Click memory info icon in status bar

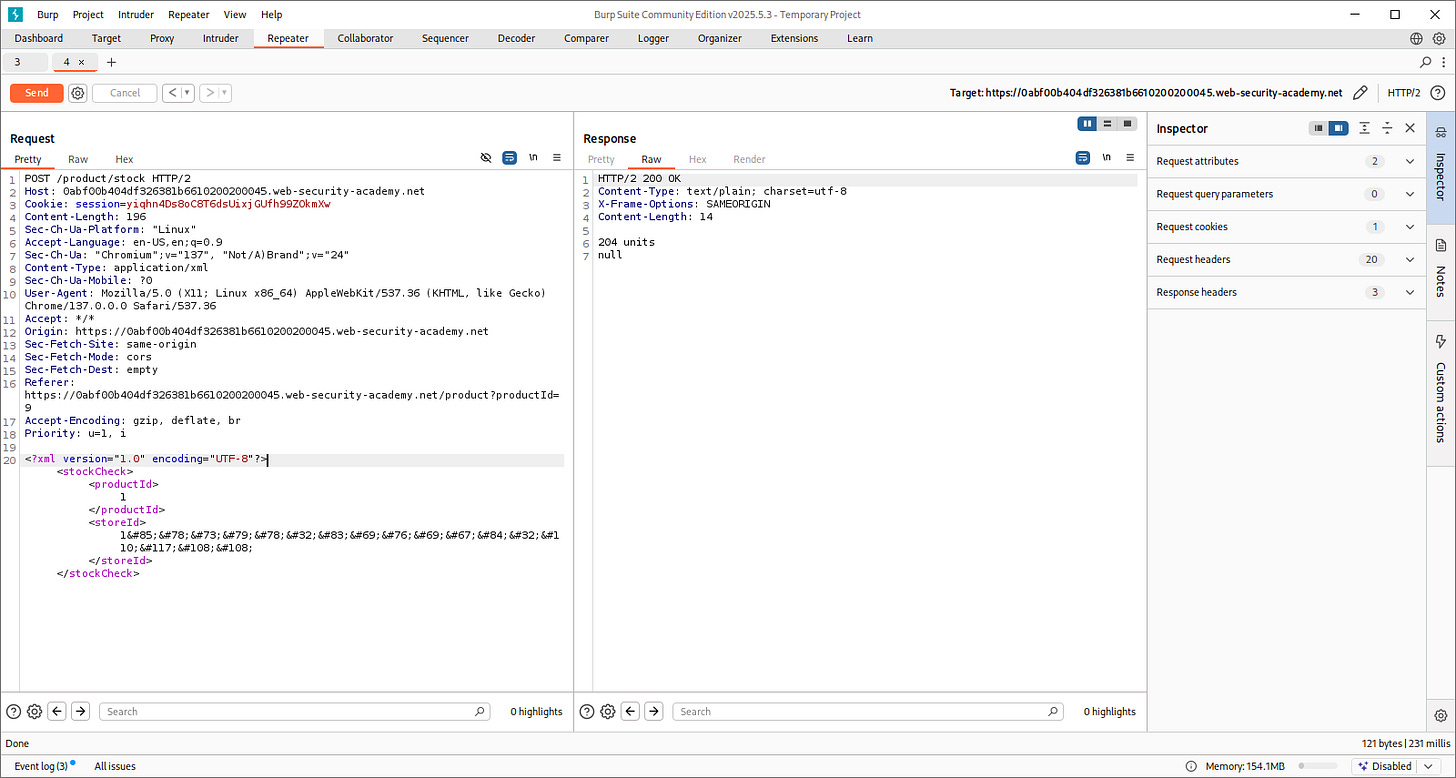coord(1192,766)
